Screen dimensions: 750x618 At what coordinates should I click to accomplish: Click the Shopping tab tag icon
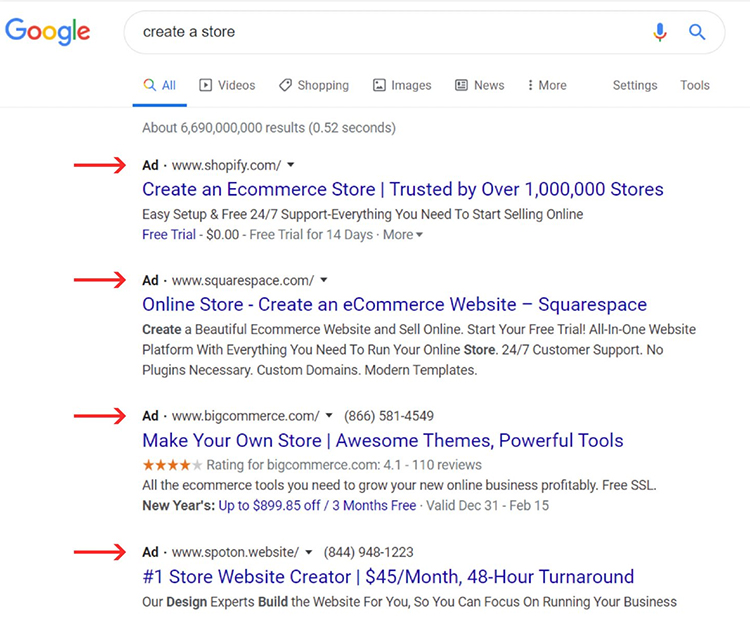(285, 85)
